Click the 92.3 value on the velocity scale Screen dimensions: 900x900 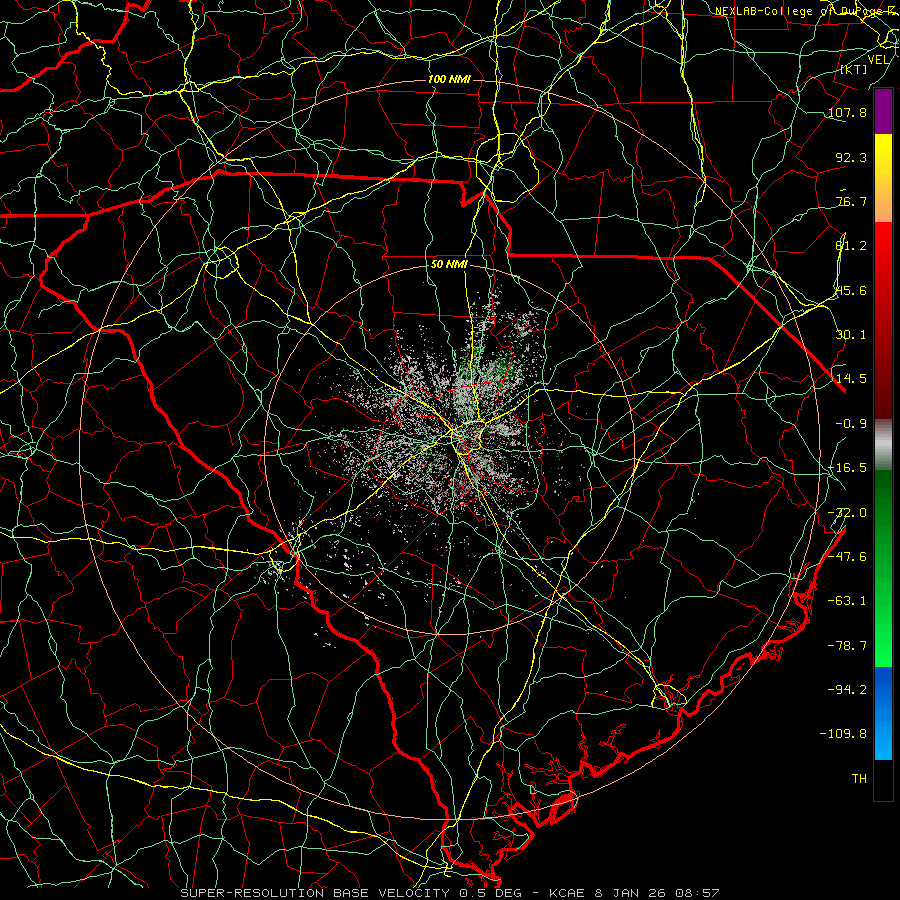[851, 157]
